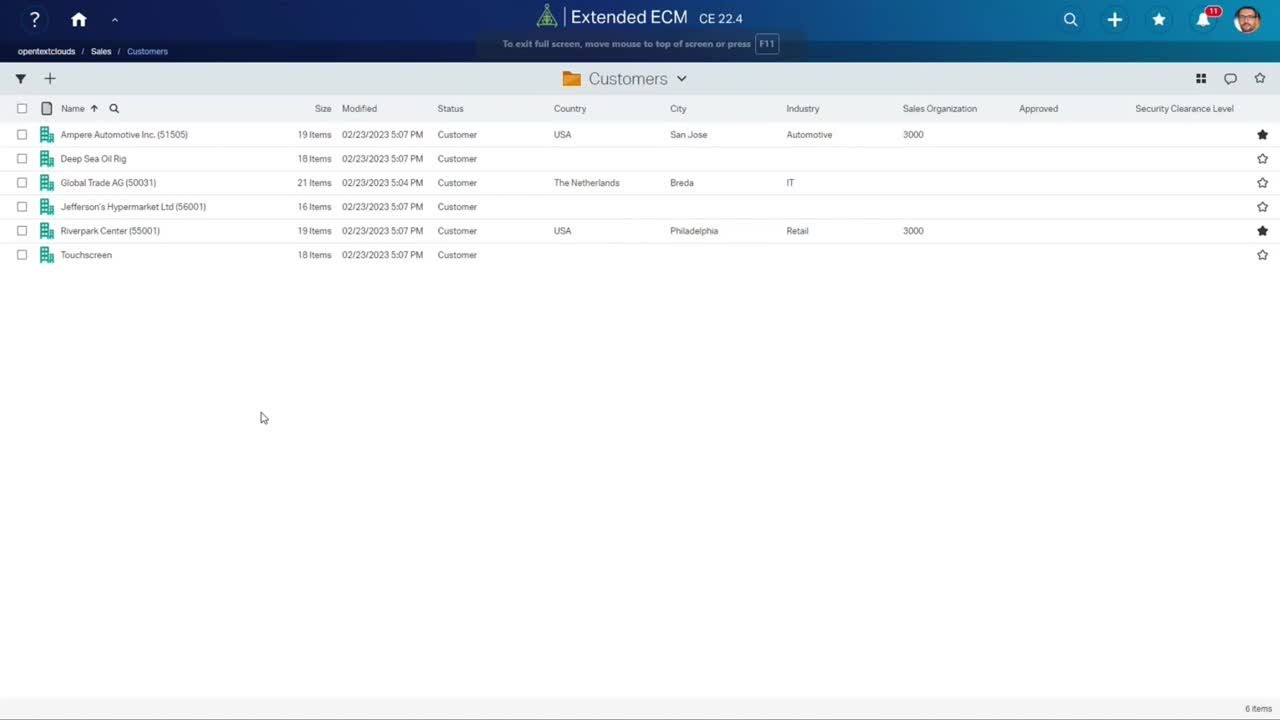Sort by Country column header
Screen dimensions: 1280x720
coord(570,109)
